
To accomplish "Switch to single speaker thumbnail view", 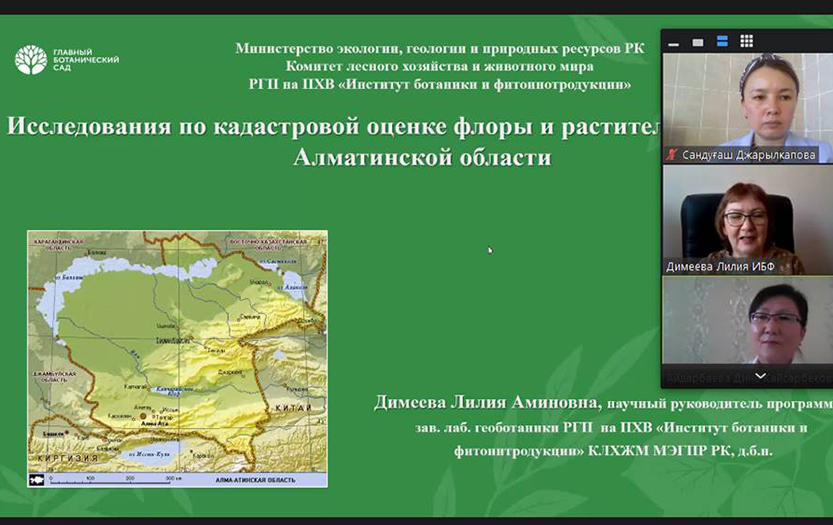I will (698, 42).
